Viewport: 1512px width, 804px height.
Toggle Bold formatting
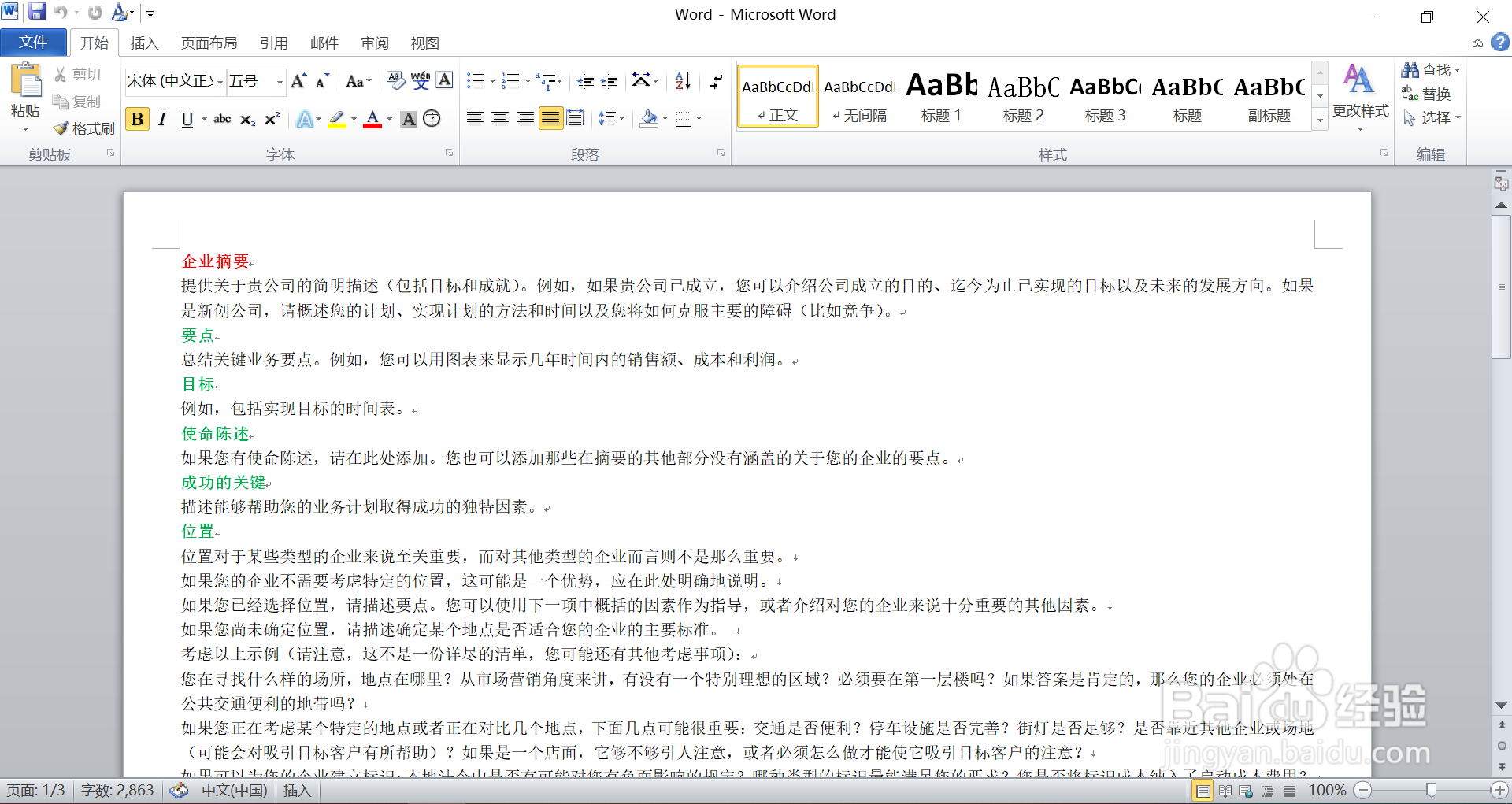(138, 119)
